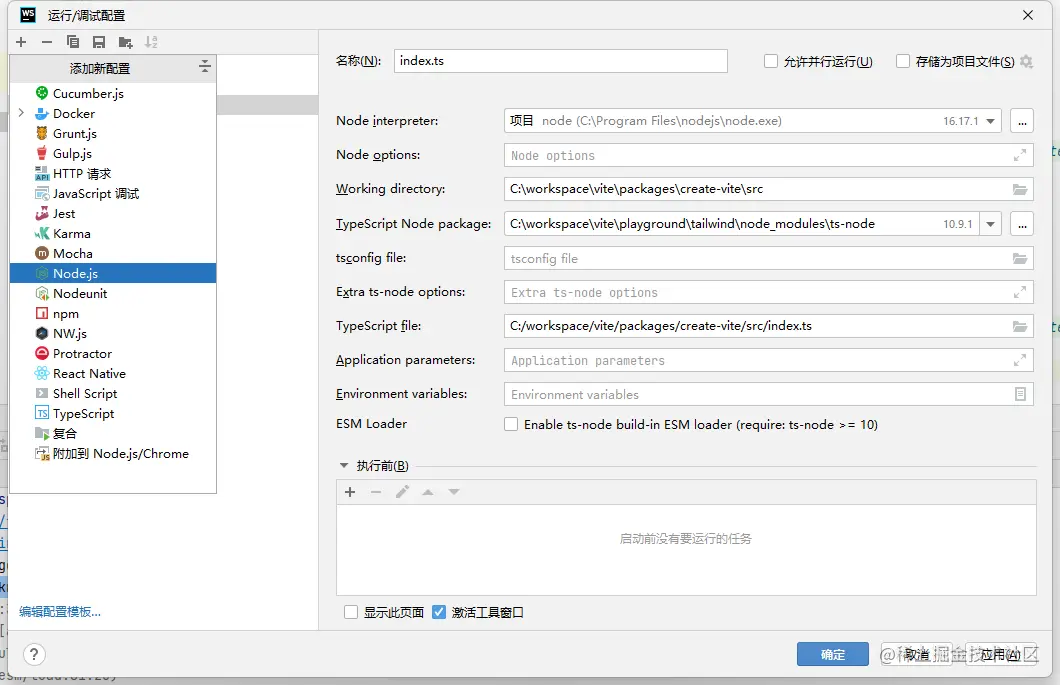Open the 编辑配置模板 link
Screen dimensions: 1060x685
pos(60,611)
